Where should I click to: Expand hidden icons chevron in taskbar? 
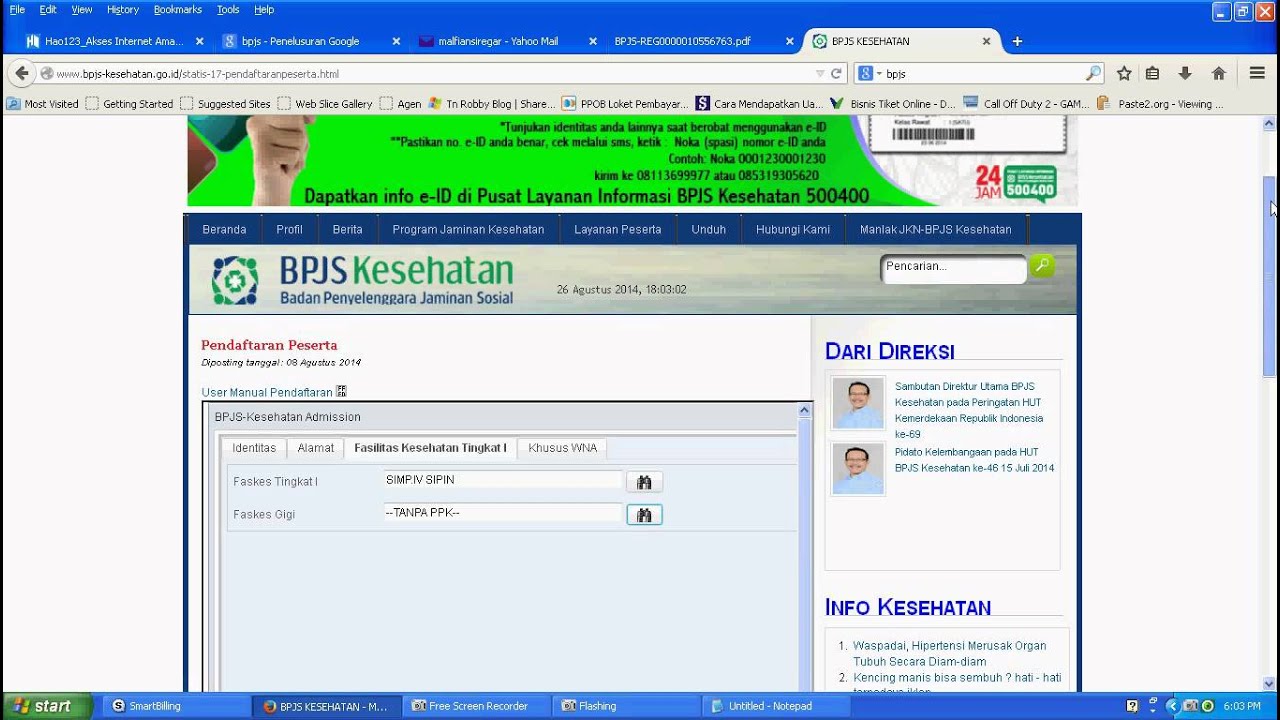point(1173,705)
